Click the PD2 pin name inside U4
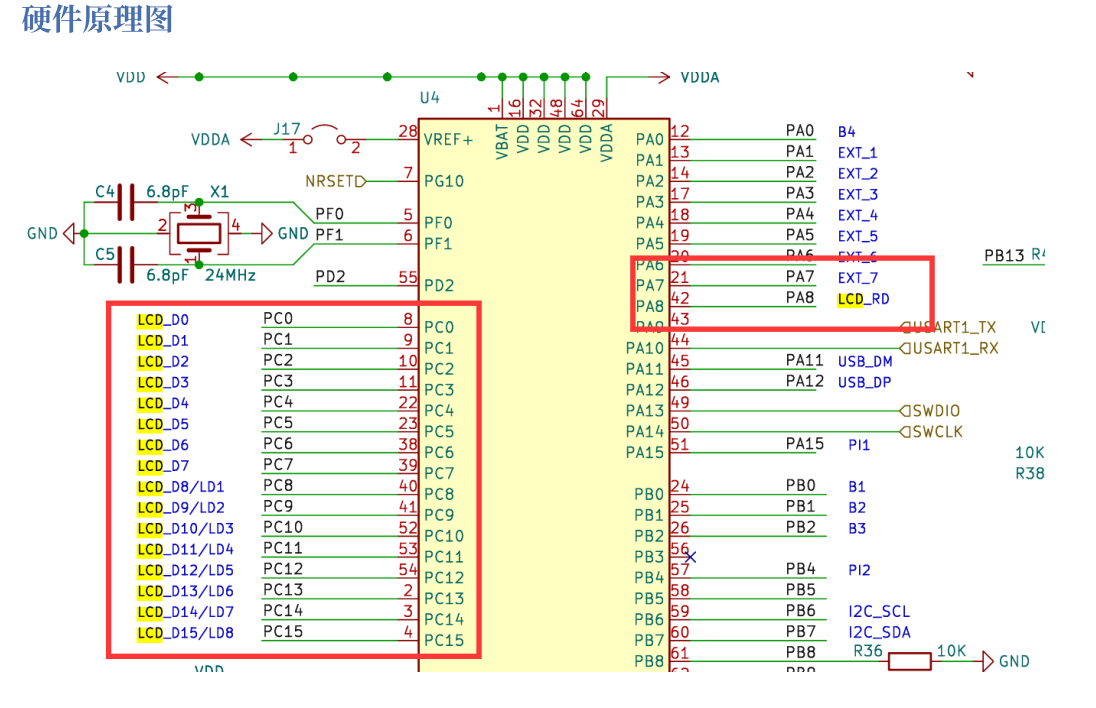The image size is (1096, 708). [x=439, y=286]
